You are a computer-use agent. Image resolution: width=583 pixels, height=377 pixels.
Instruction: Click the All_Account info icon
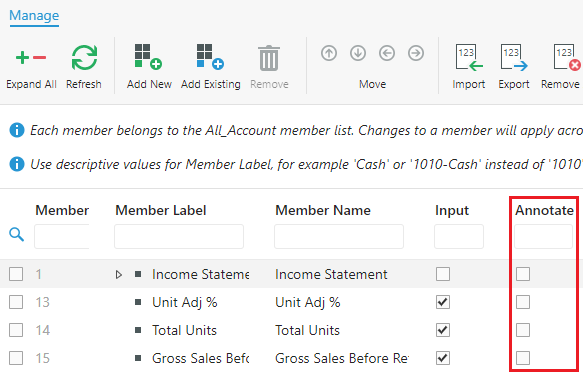point(17,130)
